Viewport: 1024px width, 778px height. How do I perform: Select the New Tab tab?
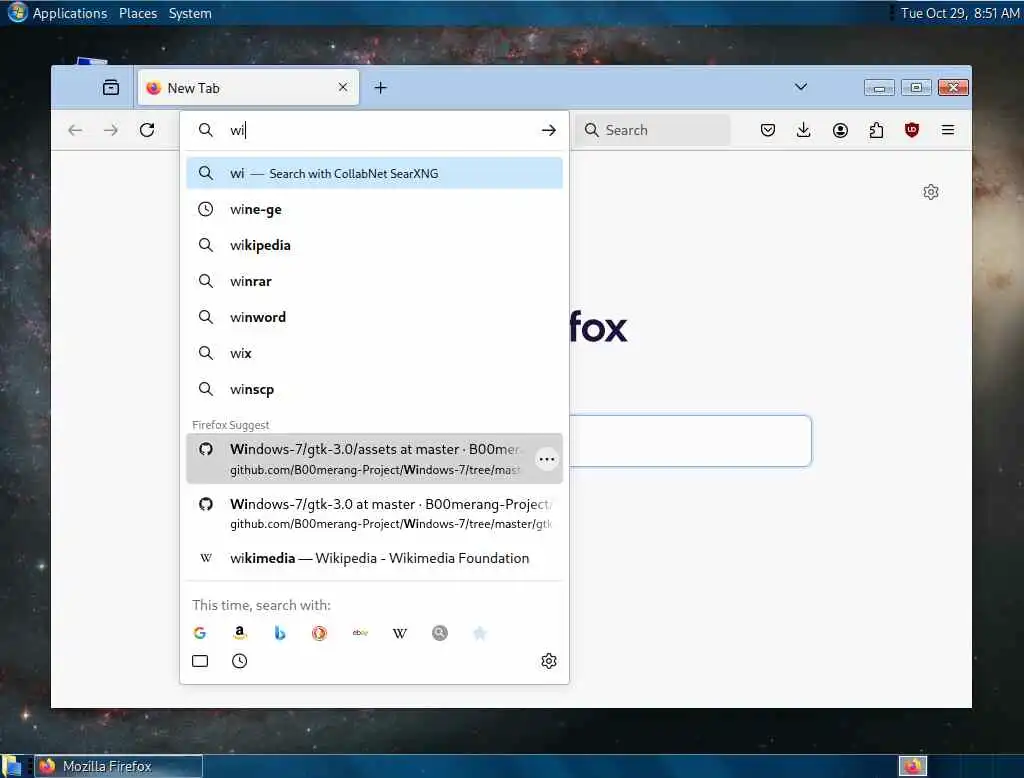pyautogui.click(x=248, y=88)
